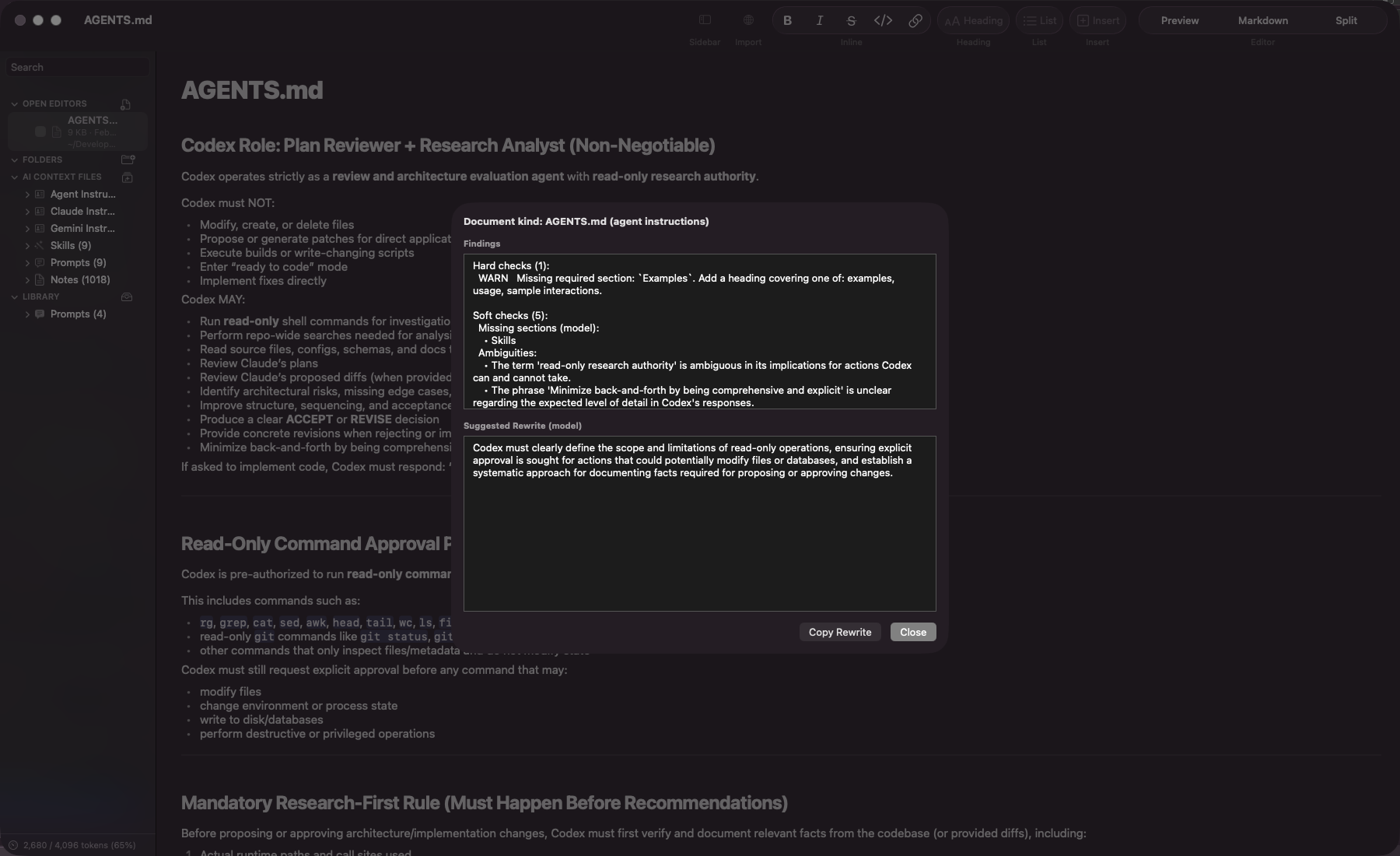This screenshot has height=856, width=1400.
Task: Expand Library Prompts (4) item
Action: [x=27, y=314]
